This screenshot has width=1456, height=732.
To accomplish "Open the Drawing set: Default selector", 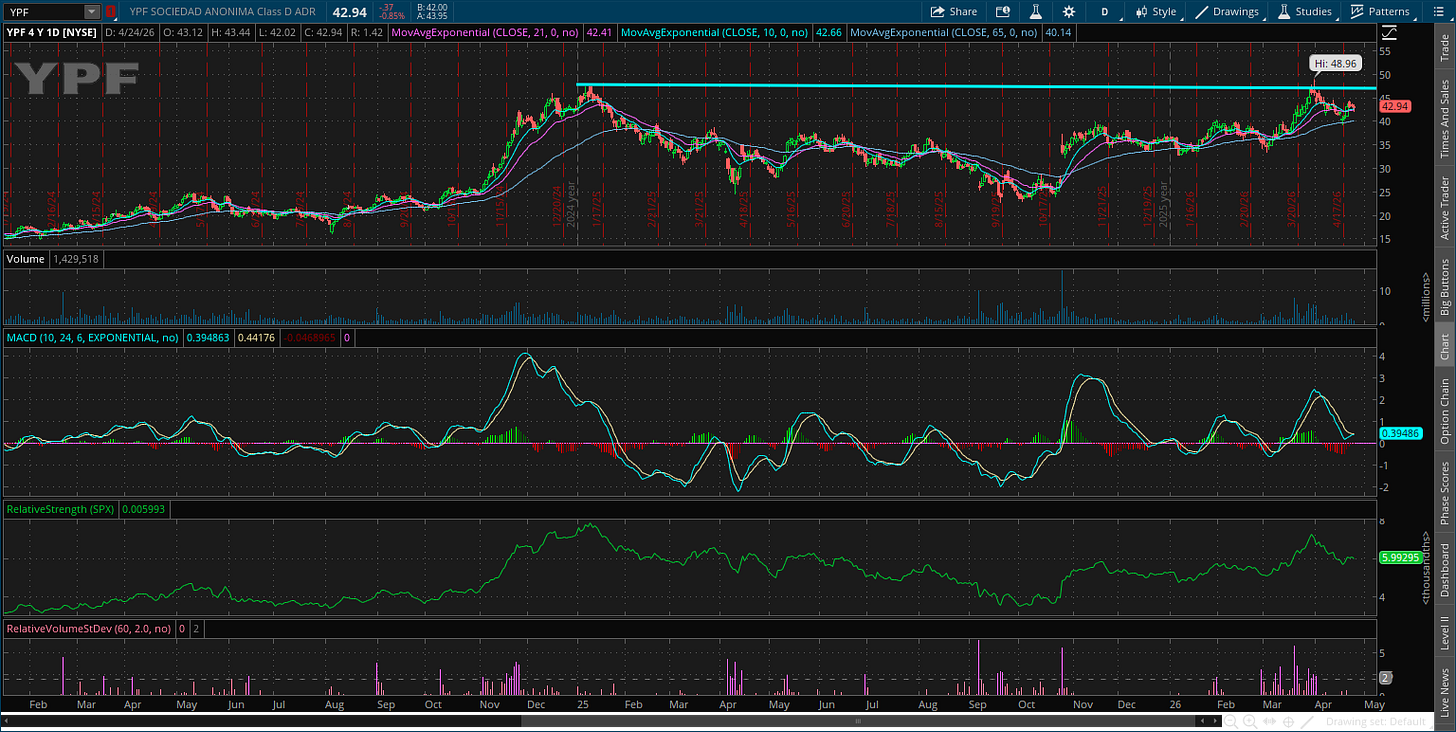I will (x=1376, y=722).
